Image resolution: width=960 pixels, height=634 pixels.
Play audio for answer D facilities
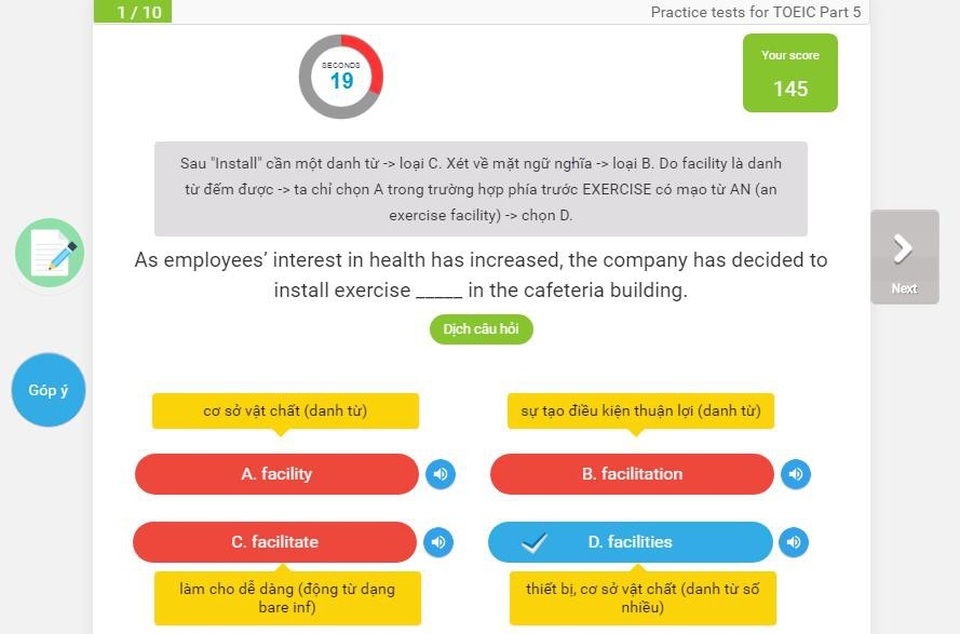tap(793, 542)
